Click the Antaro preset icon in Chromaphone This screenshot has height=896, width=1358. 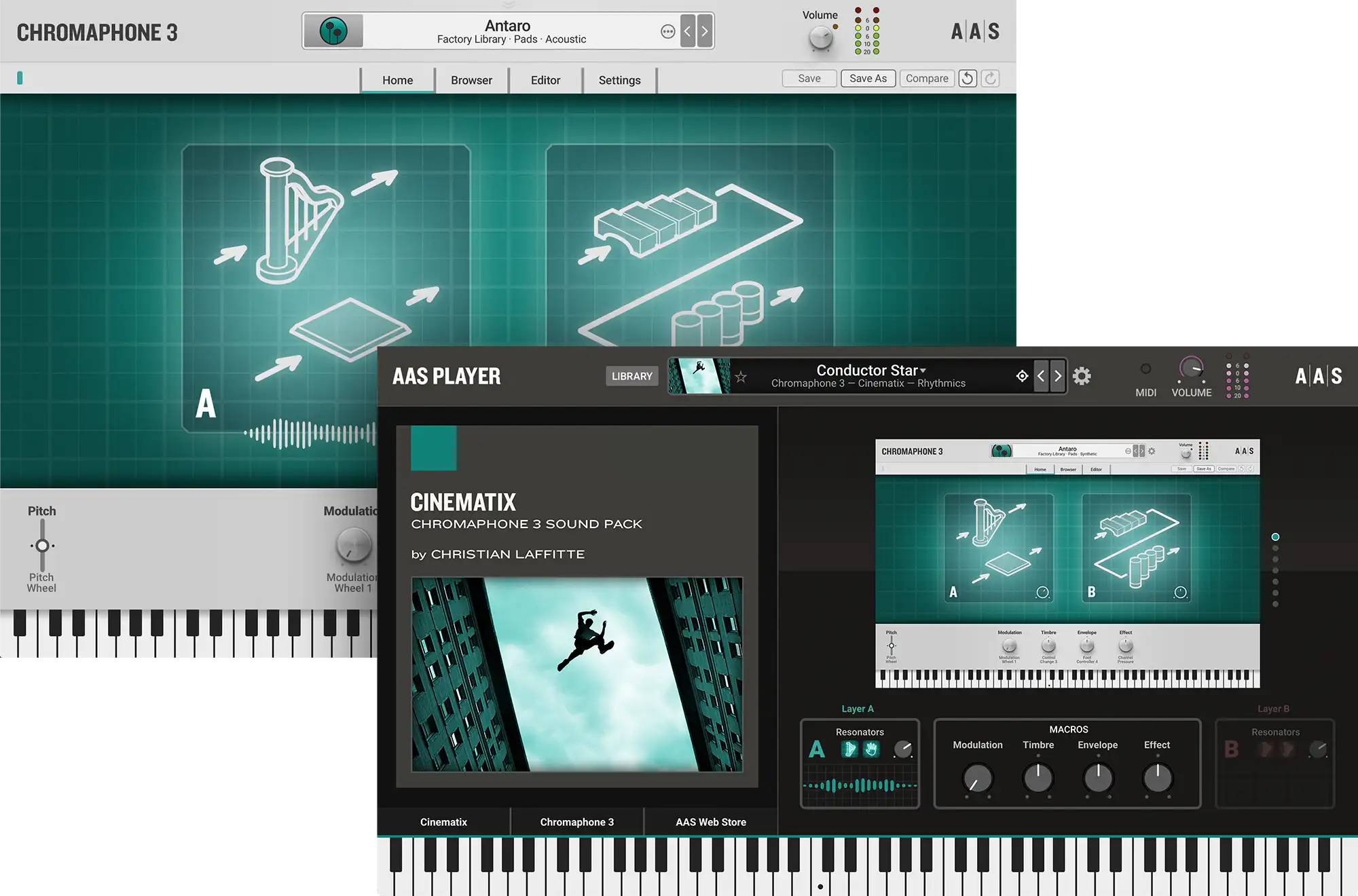click(333, 31)
